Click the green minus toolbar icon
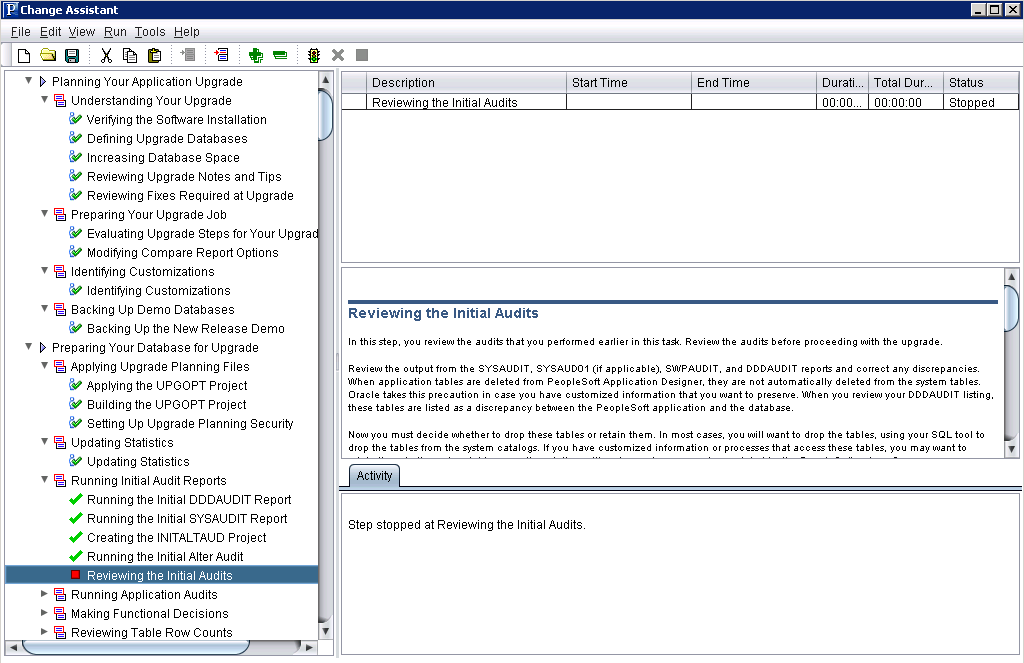The width and height of the screenshot is (1024, 663). coord(280,56)
